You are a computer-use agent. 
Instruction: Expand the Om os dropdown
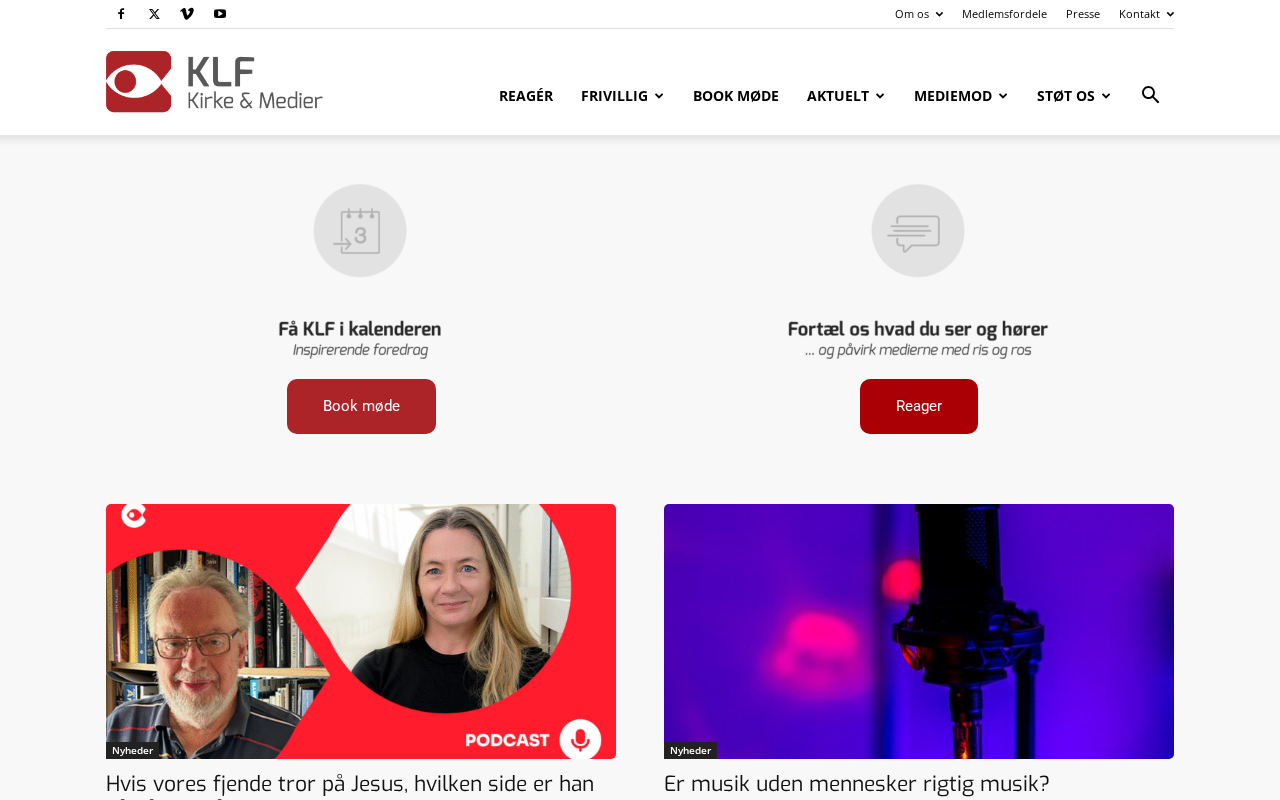tap(919, 14)
